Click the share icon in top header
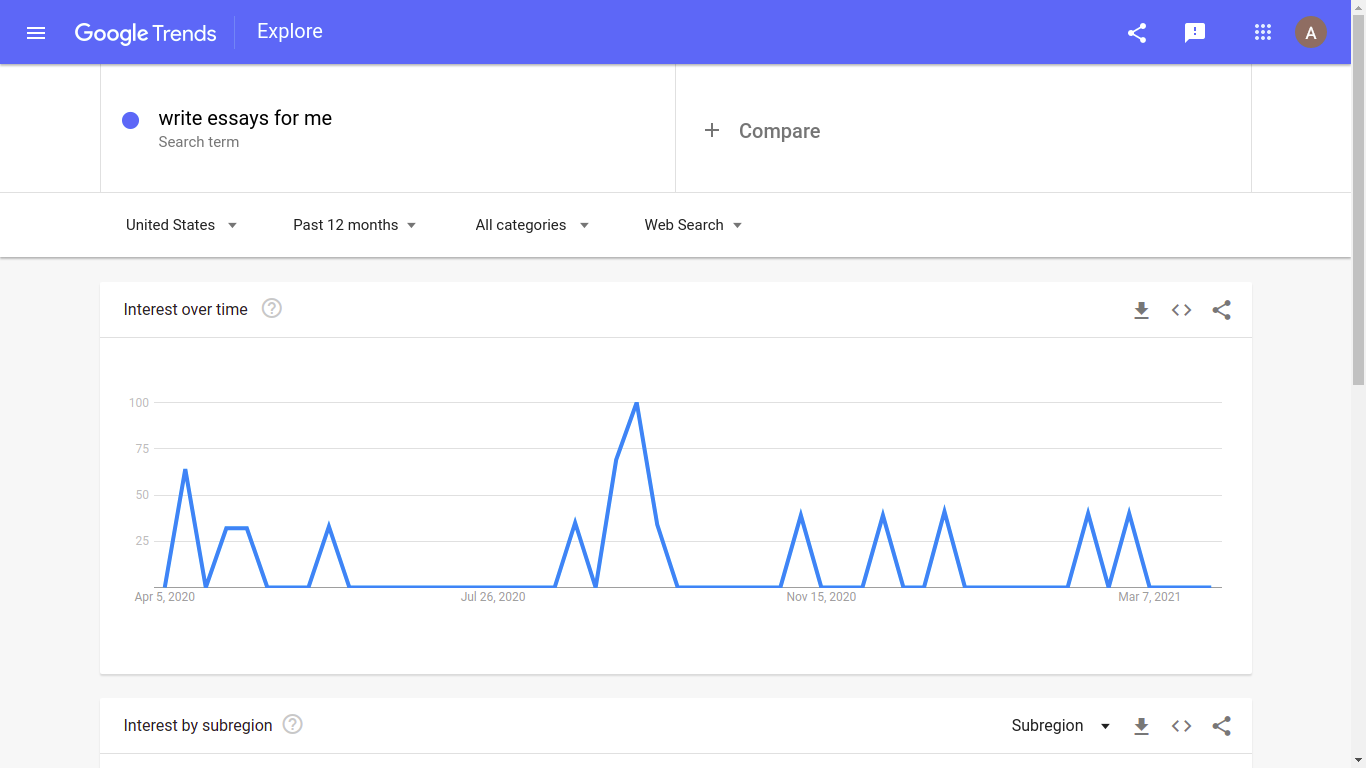 (x=1137, y=33)
